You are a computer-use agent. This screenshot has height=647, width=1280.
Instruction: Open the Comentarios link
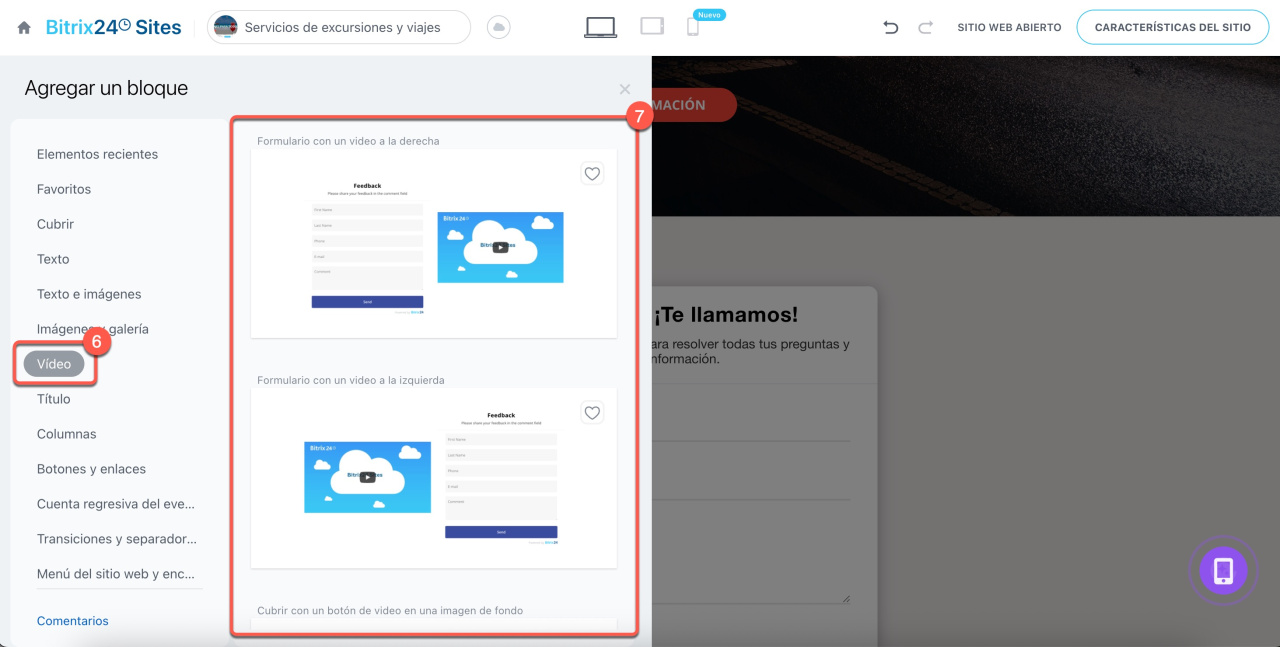(72, 621)
